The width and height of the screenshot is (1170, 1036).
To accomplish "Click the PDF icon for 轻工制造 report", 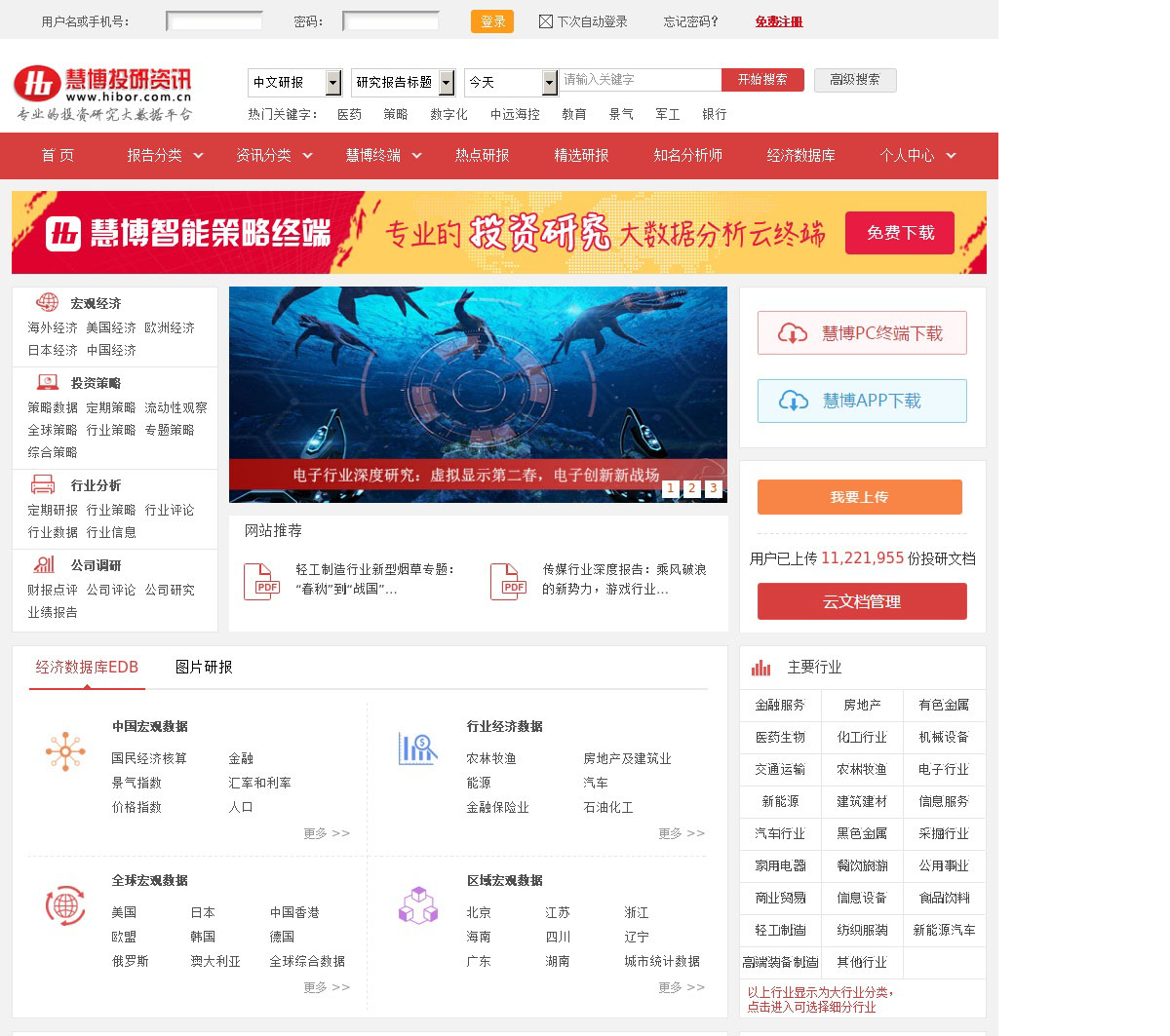I will [x=261, y=582].
